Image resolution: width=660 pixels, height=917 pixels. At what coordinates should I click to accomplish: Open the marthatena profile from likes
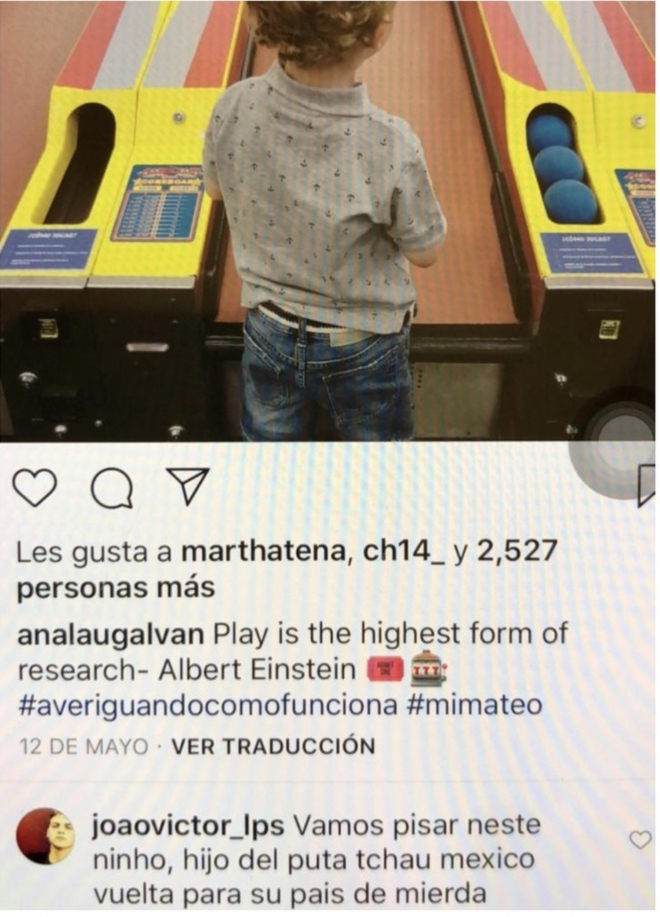(x=262, y=550)
